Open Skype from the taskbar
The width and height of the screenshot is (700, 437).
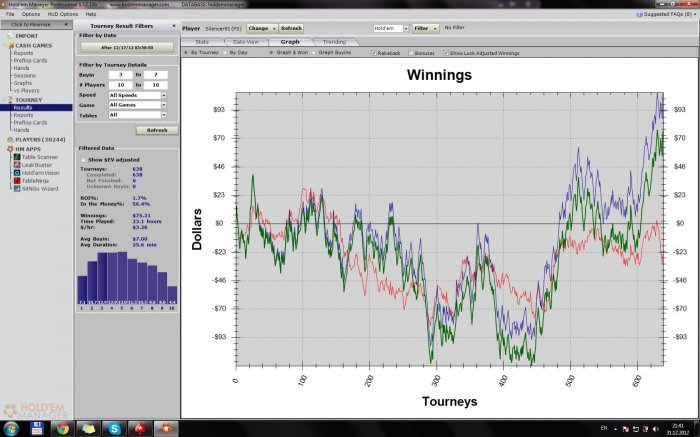[114, 429]
